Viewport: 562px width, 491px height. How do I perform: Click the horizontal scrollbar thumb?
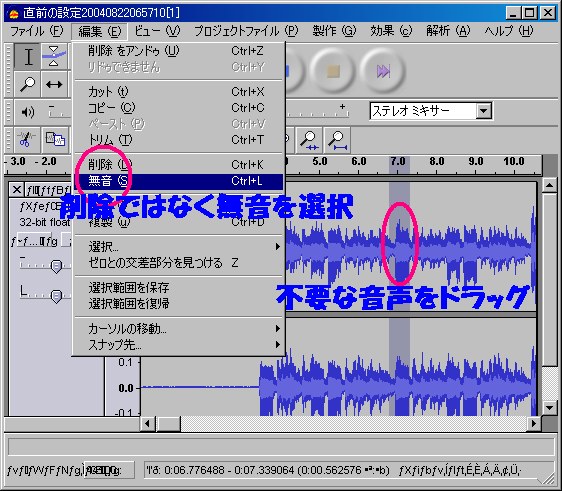(x=168, y=424)
